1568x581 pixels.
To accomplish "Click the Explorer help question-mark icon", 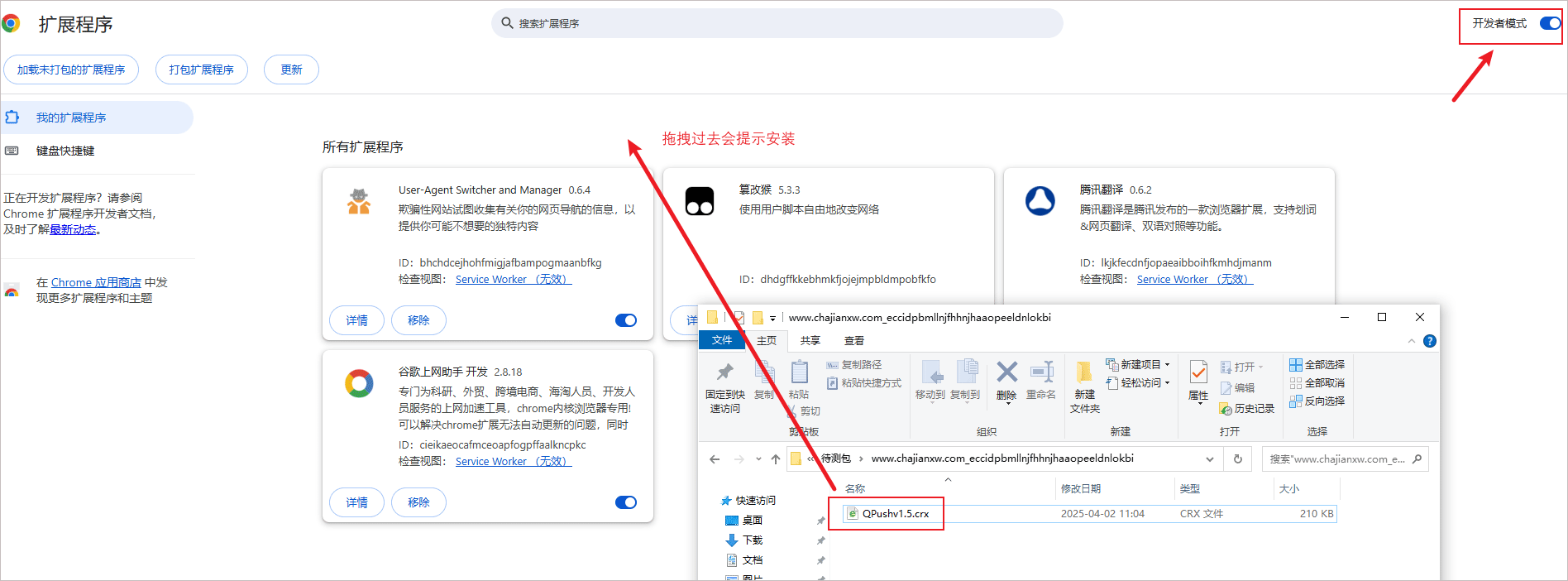I will [1430, 341].
